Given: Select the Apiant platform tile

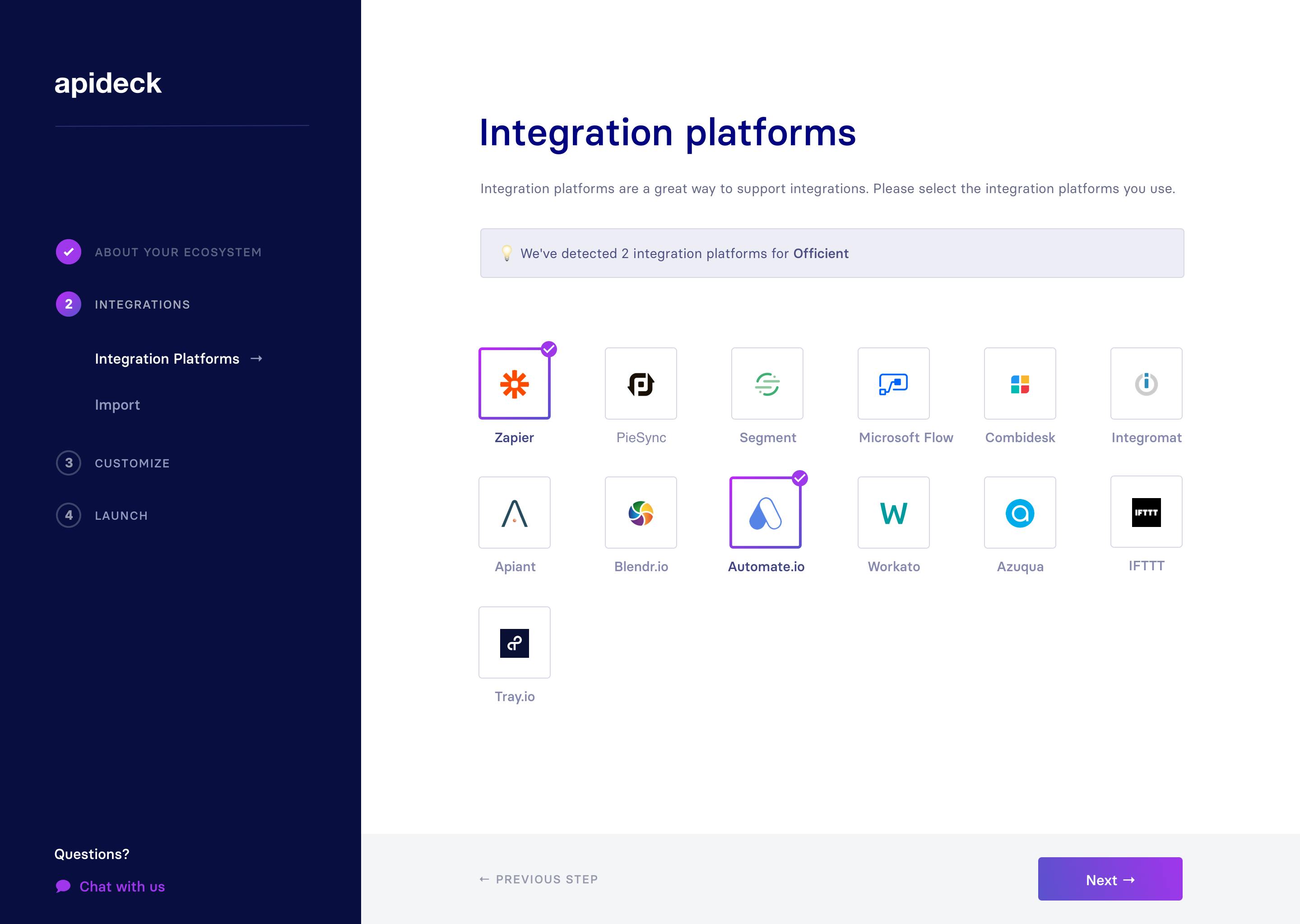Looking at the screenshot, I should click(515, 513).
